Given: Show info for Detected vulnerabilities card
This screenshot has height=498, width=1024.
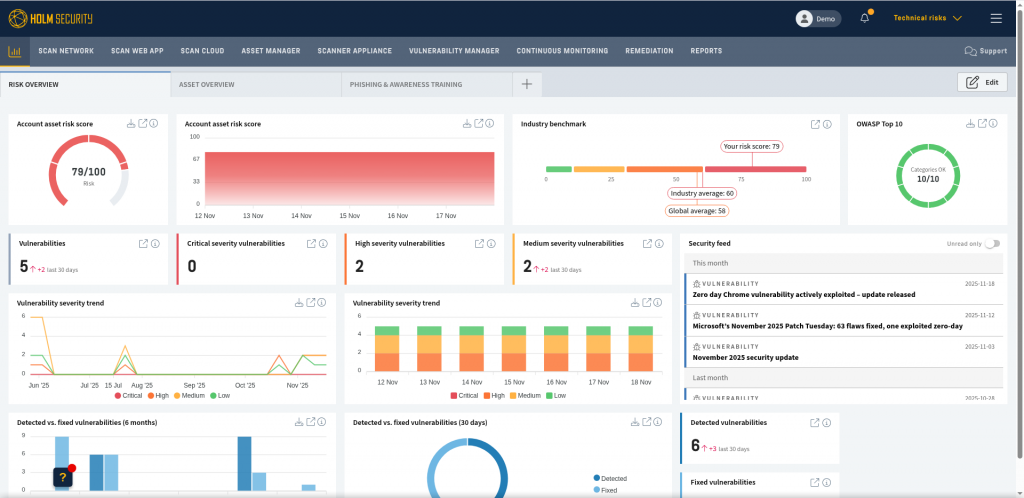Looking at the screenshot, I should (826, 422).
